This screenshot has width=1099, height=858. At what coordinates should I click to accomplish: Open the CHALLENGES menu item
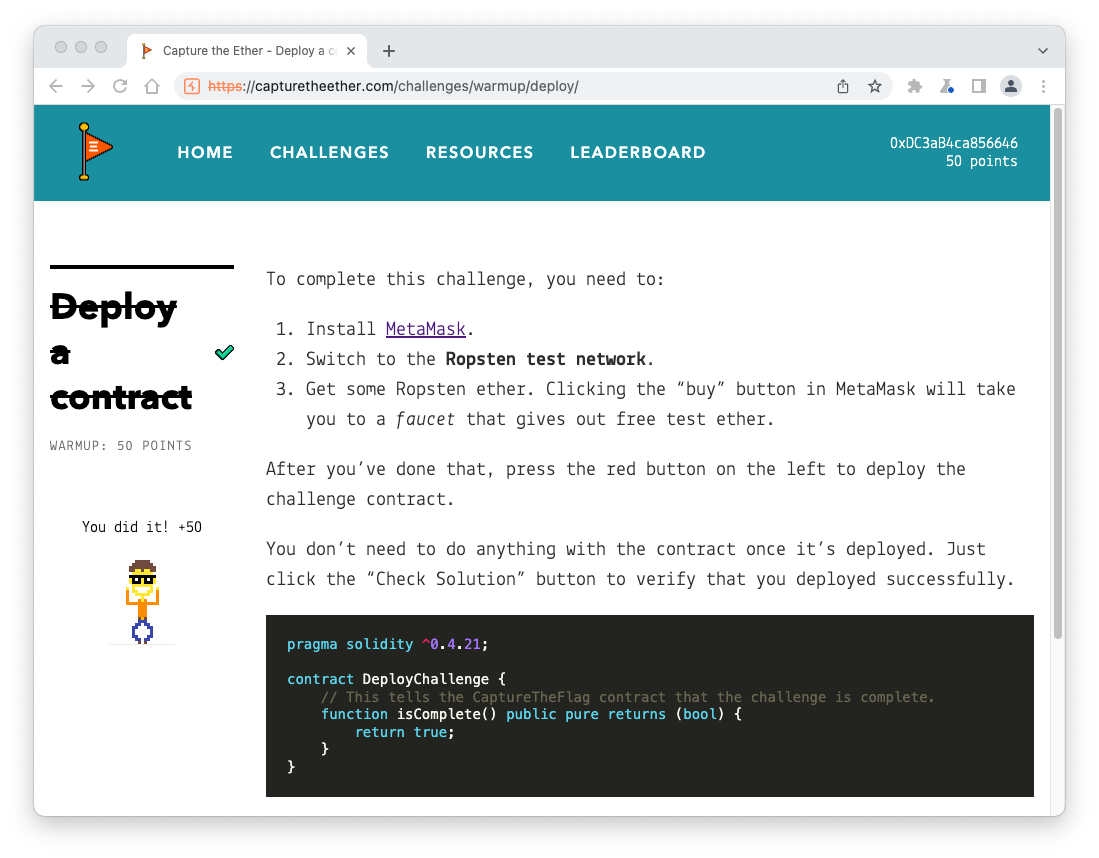pyautogui.click(x=329, y=152)
